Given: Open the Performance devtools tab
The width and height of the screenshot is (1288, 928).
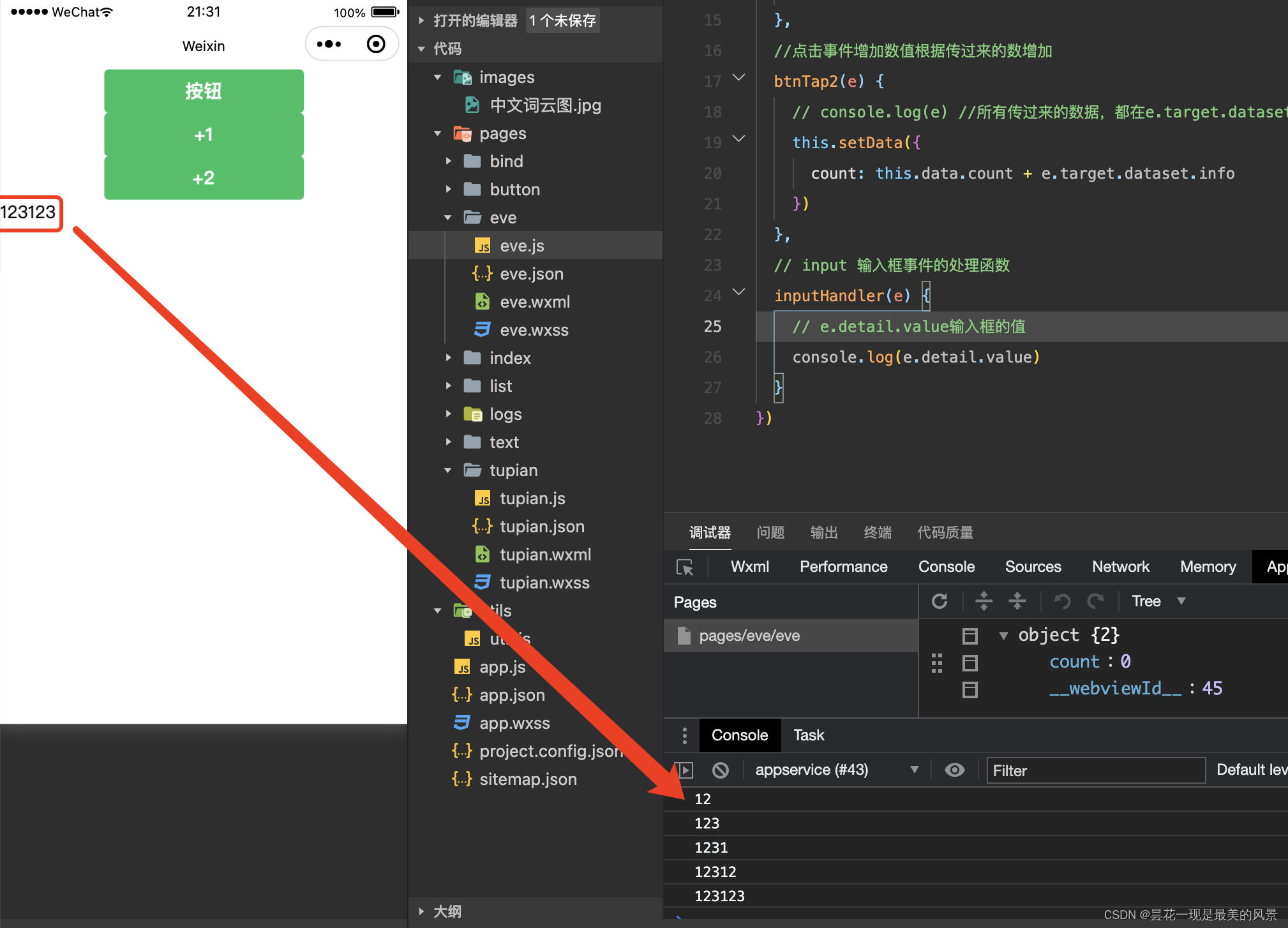Looking at the screenshot, I should click(x=844, y=567).
